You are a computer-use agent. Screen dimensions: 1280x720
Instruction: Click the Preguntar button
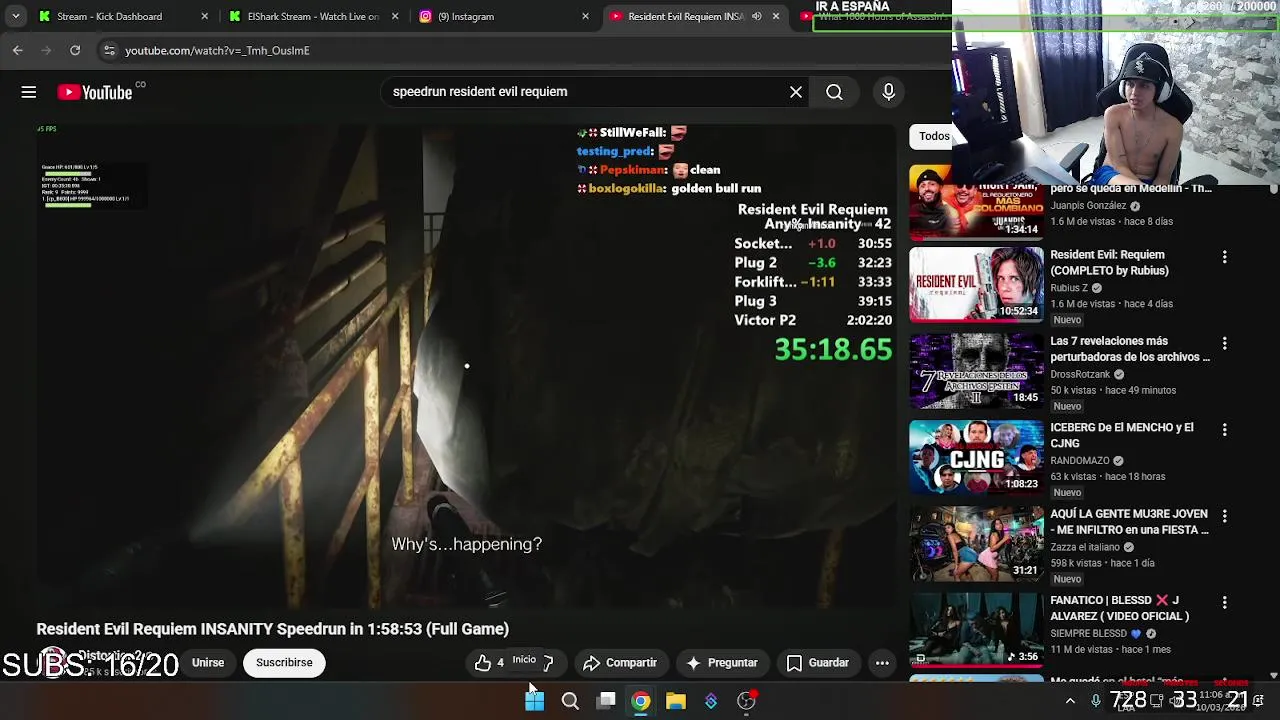(x=721, y=663)
